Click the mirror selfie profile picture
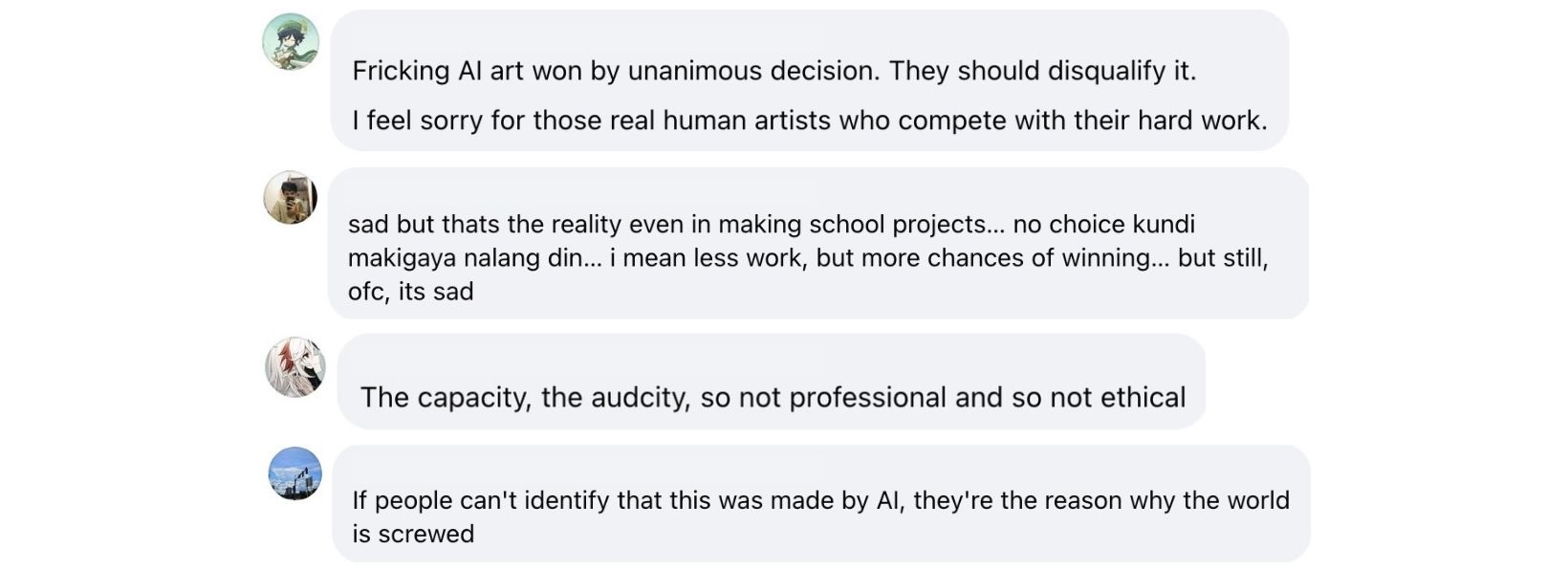Viewport: 1568px width, 570px height. 291,198
